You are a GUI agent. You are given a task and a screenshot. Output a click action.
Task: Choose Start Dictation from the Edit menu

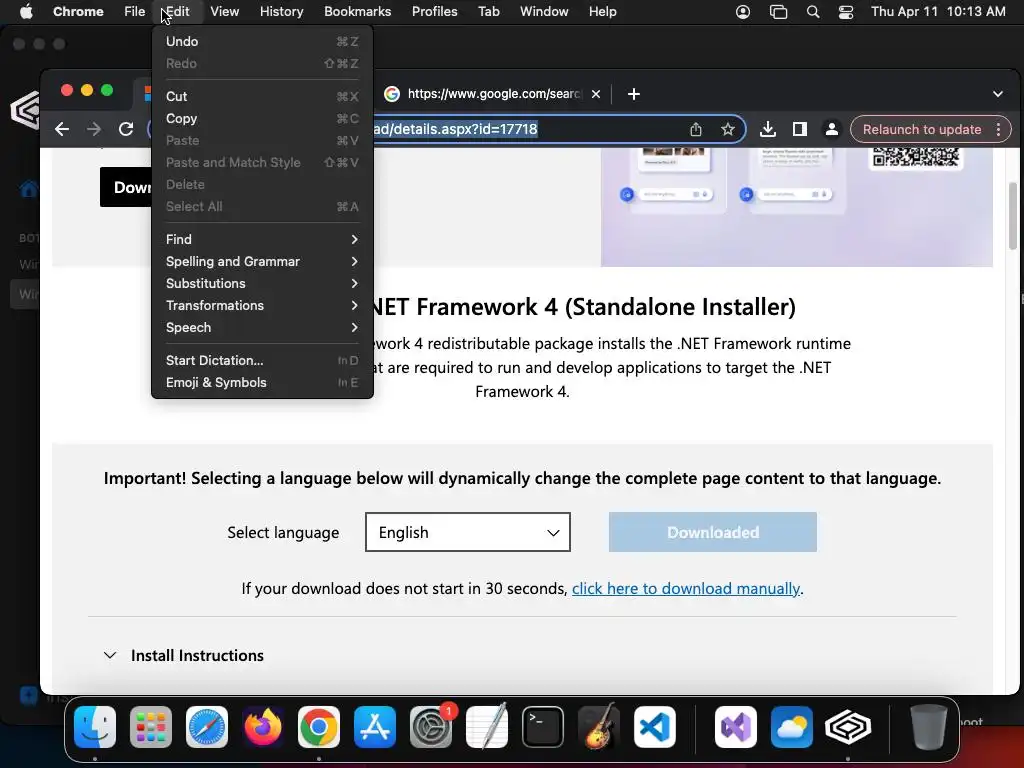click(x=262, y=360)
